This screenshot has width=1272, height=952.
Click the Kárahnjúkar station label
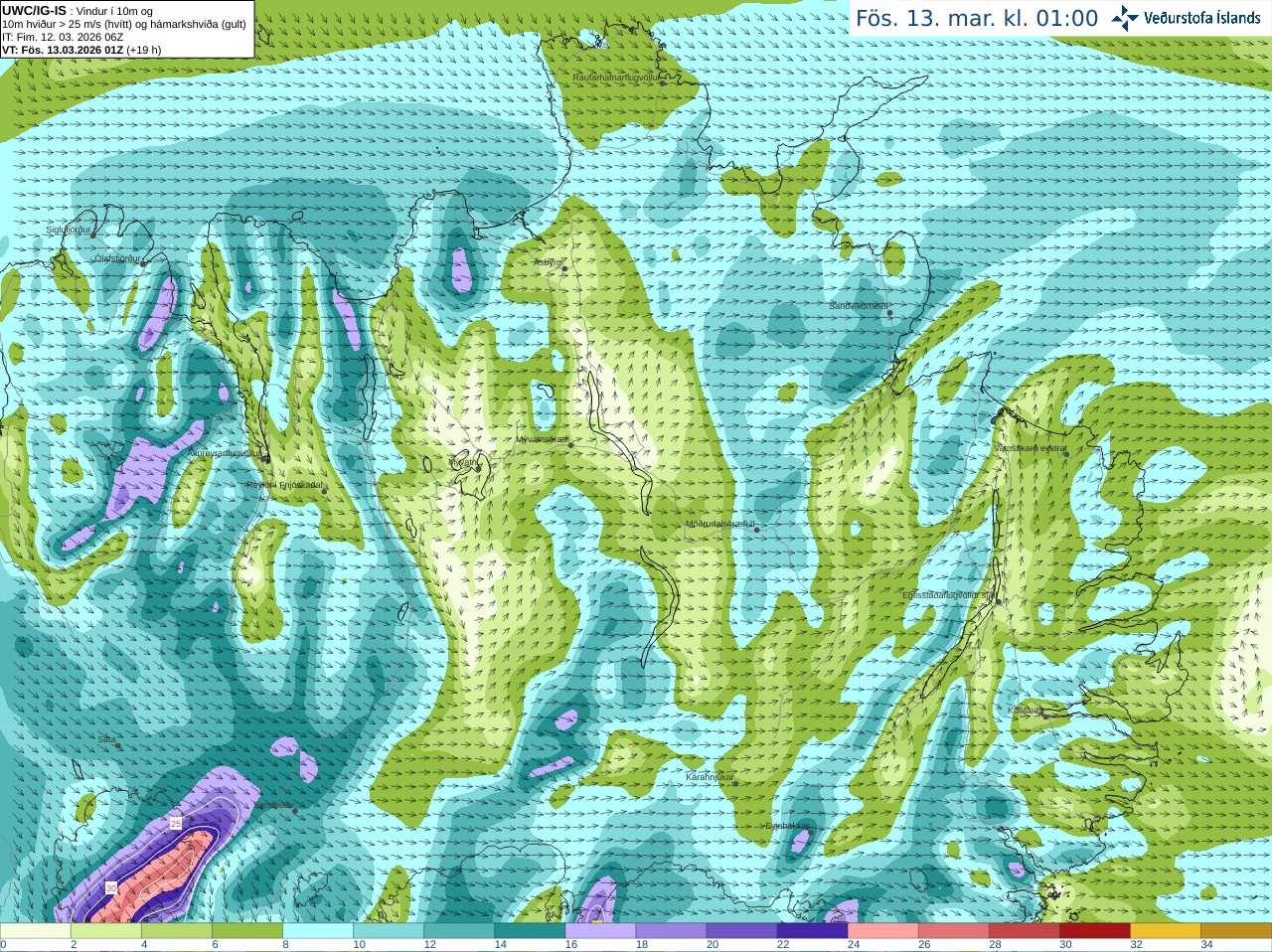(710, 777)
